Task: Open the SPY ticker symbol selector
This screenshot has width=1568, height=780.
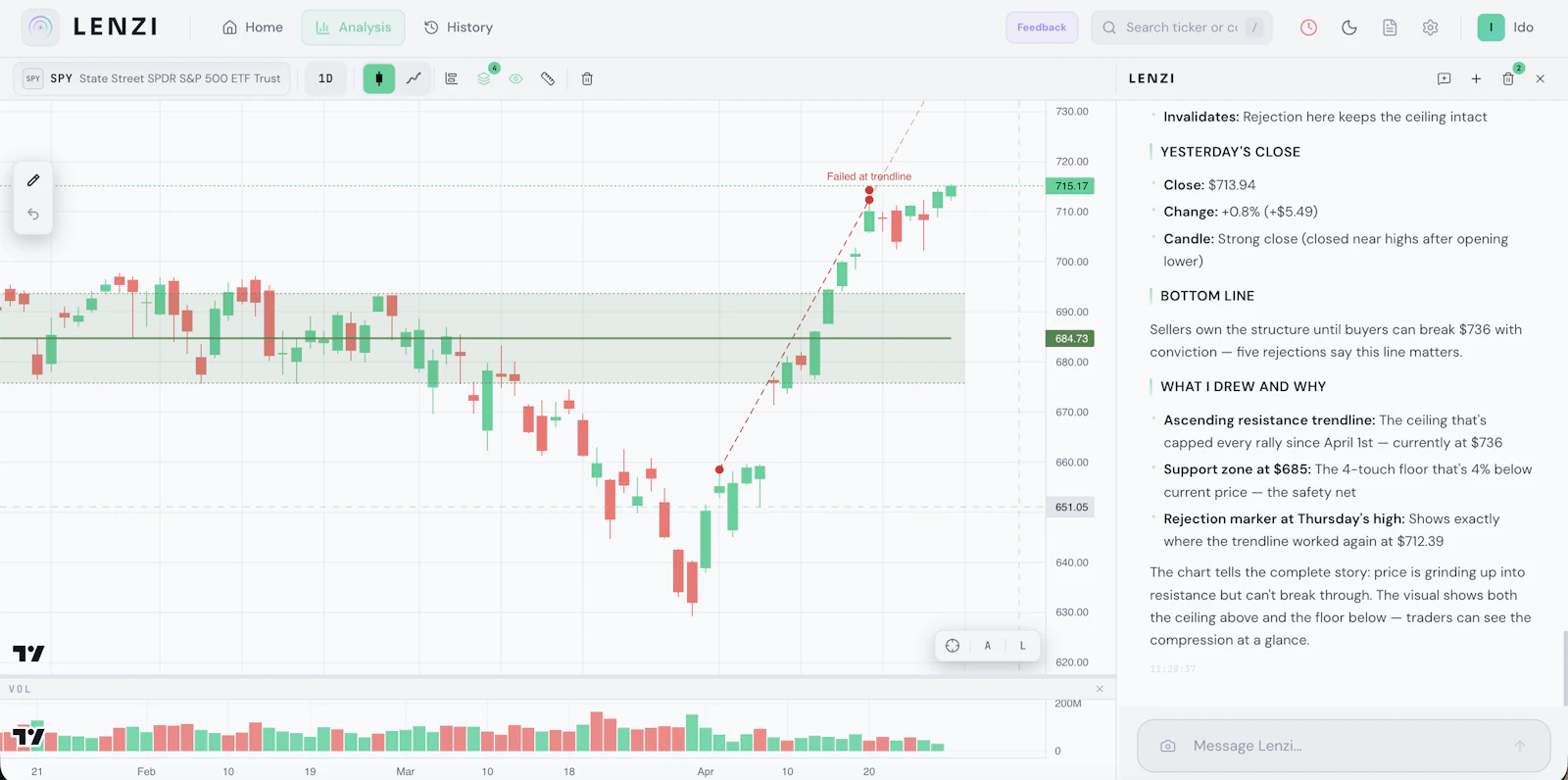Action: (152, 78)
